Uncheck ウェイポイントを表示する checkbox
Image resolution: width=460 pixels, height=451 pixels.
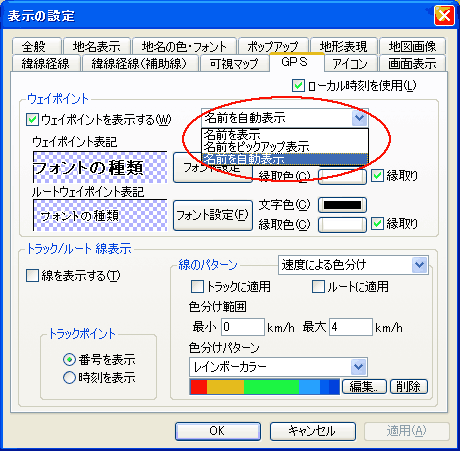(32, 119)
